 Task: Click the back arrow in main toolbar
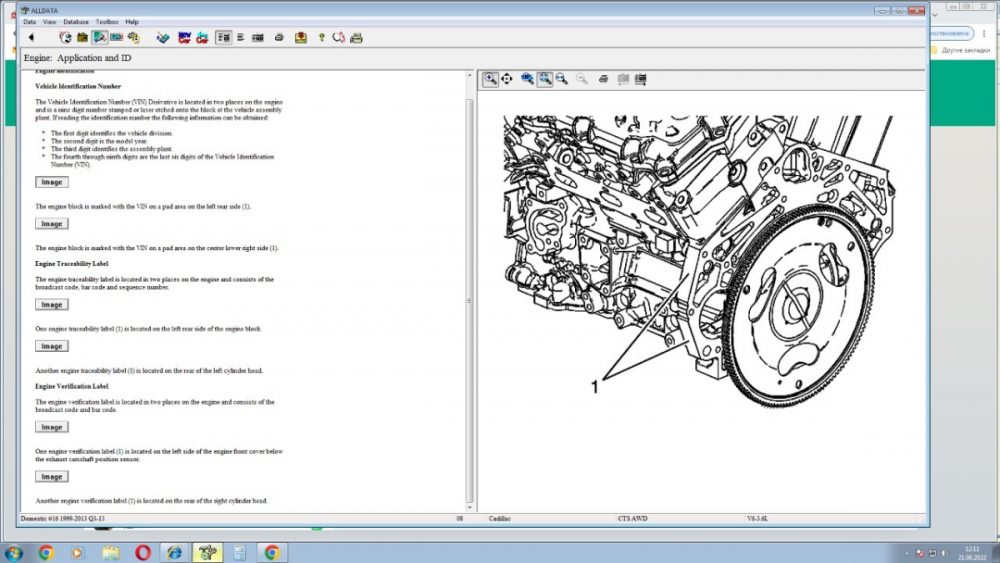(31, 38)
